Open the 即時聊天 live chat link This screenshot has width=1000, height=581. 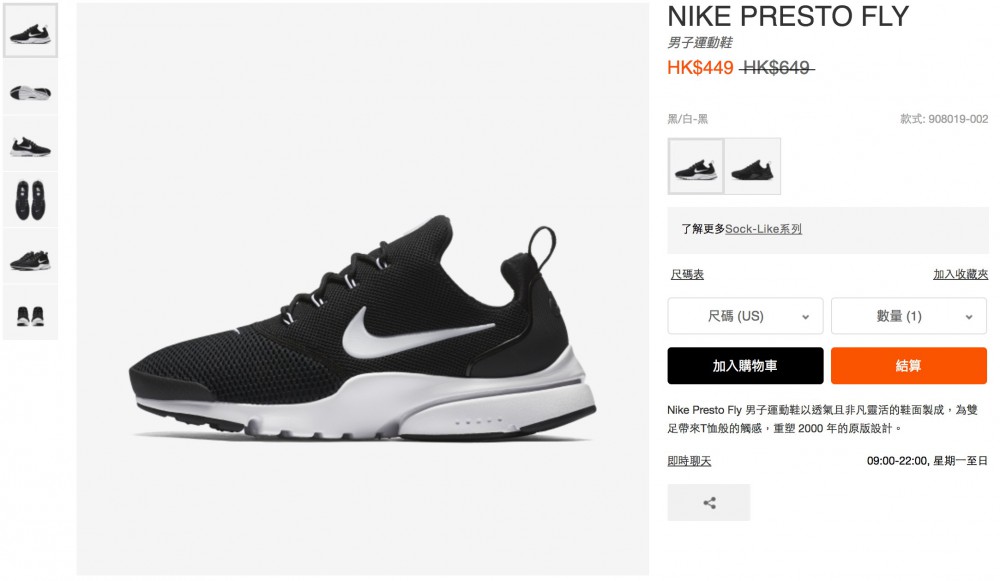tap(689, 460)
